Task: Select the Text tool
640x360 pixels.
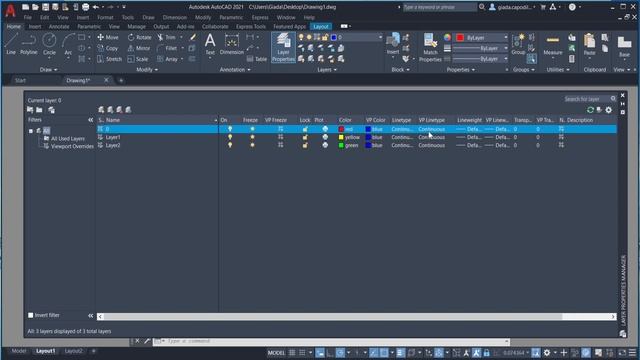Action: (210, 44)
